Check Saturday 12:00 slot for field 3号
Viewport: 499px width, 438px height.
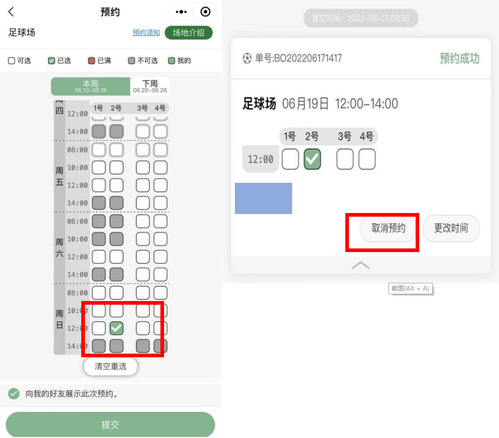coord(143,257)
